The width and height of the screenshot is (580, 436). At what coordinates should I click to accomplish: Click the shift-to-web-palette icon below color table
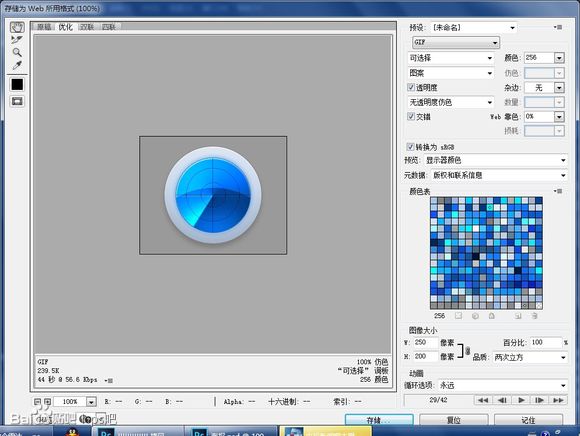pyautogui.click(x=475, y=316)
